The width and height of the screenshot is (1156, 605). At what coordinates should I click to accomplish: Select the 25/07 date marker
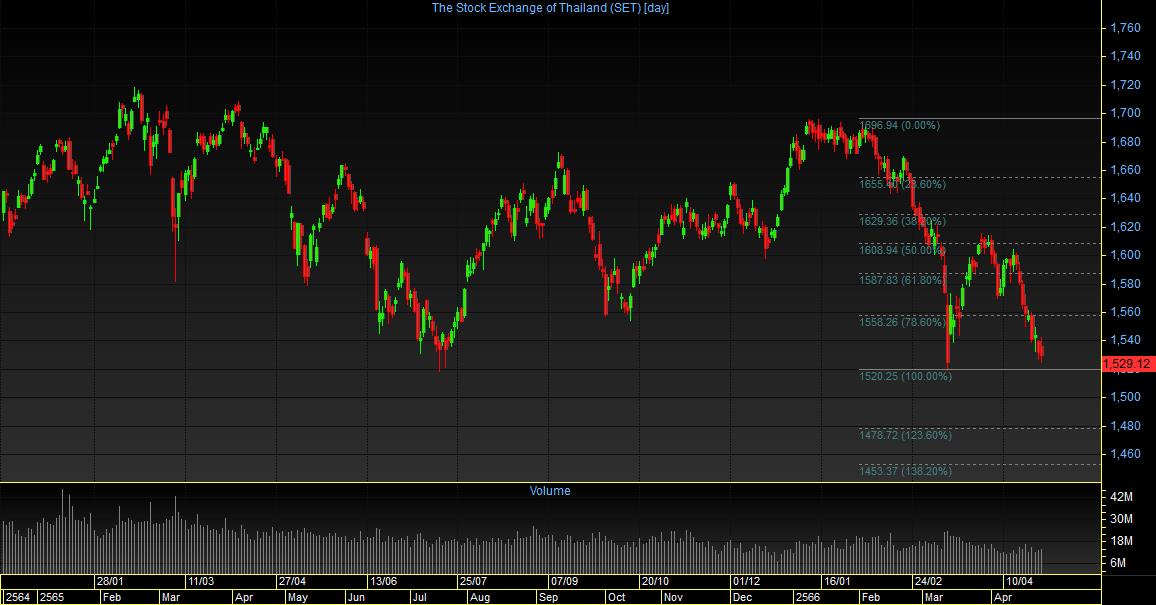pos(473,581)
